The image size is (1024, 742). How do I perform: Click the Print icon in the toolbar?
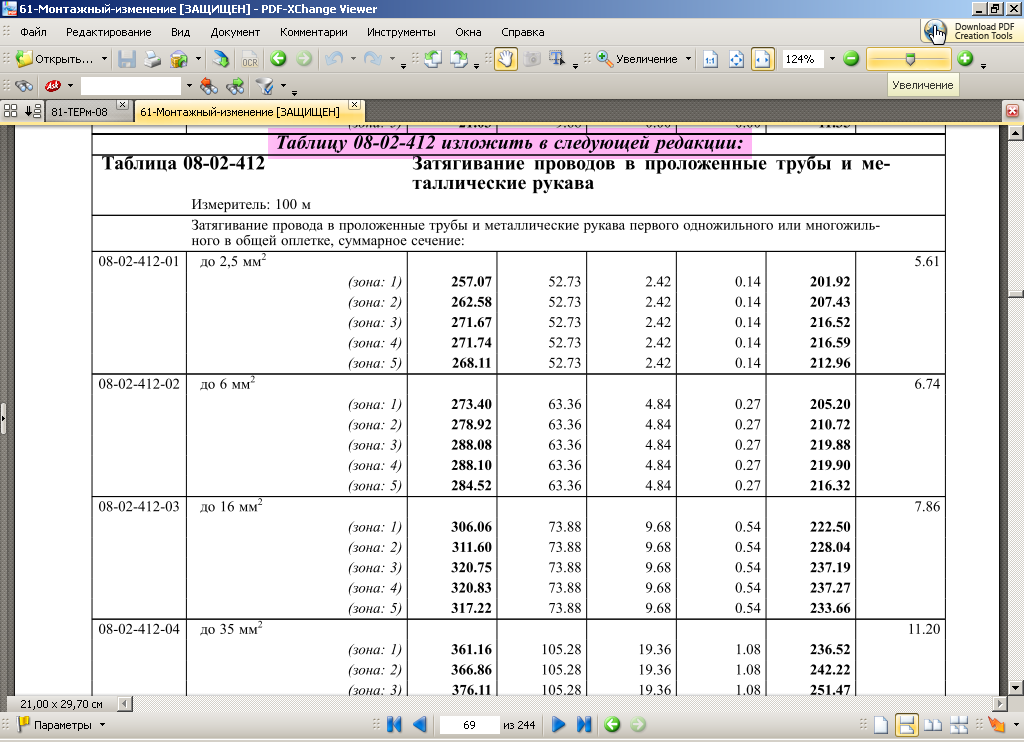click(x=150, y=59)
